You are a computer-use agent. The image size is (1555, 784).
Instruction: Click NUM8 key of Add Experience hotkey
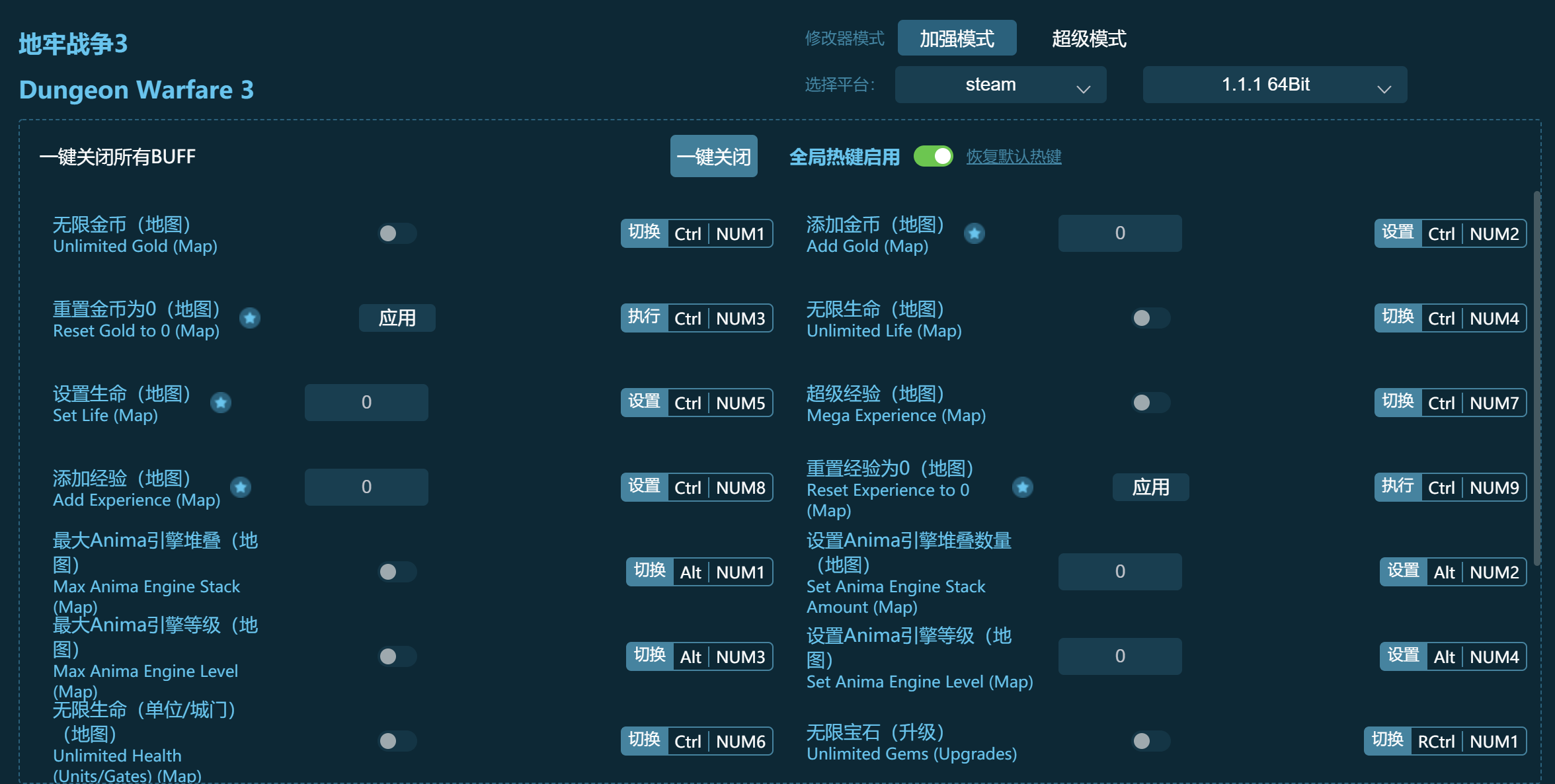point(740,488)
